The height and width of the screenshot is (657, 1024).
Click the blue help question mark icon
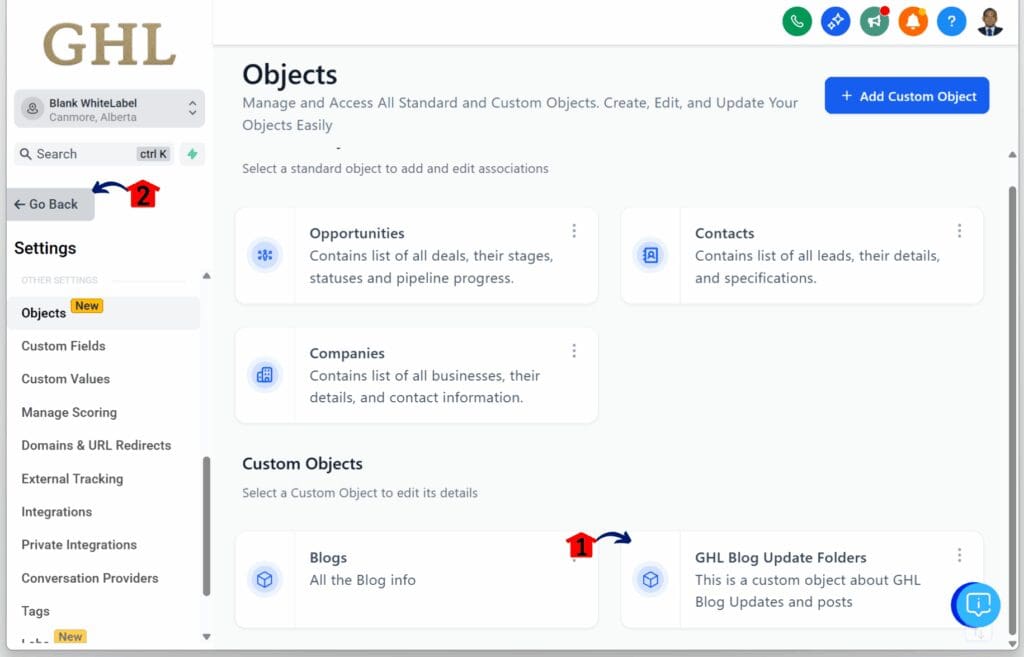[951, 21]
